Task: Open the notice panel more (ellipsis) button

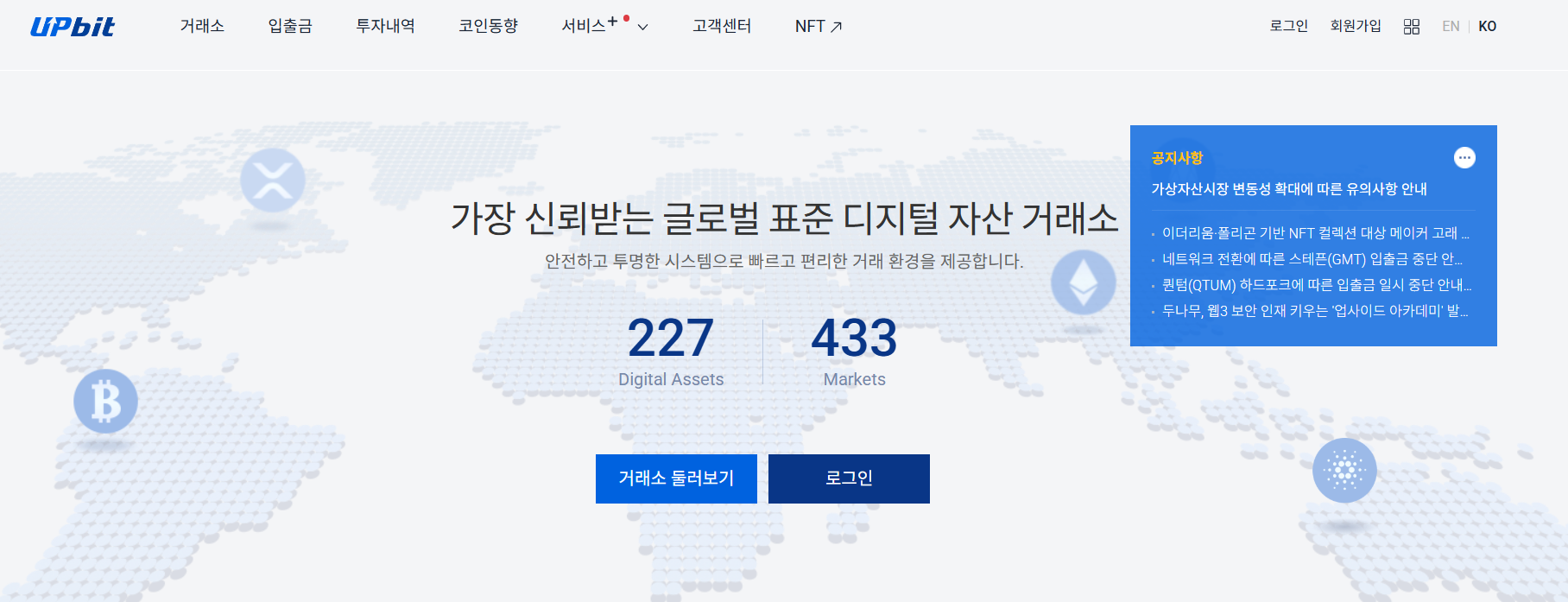Action: [x=1464, y=157]
